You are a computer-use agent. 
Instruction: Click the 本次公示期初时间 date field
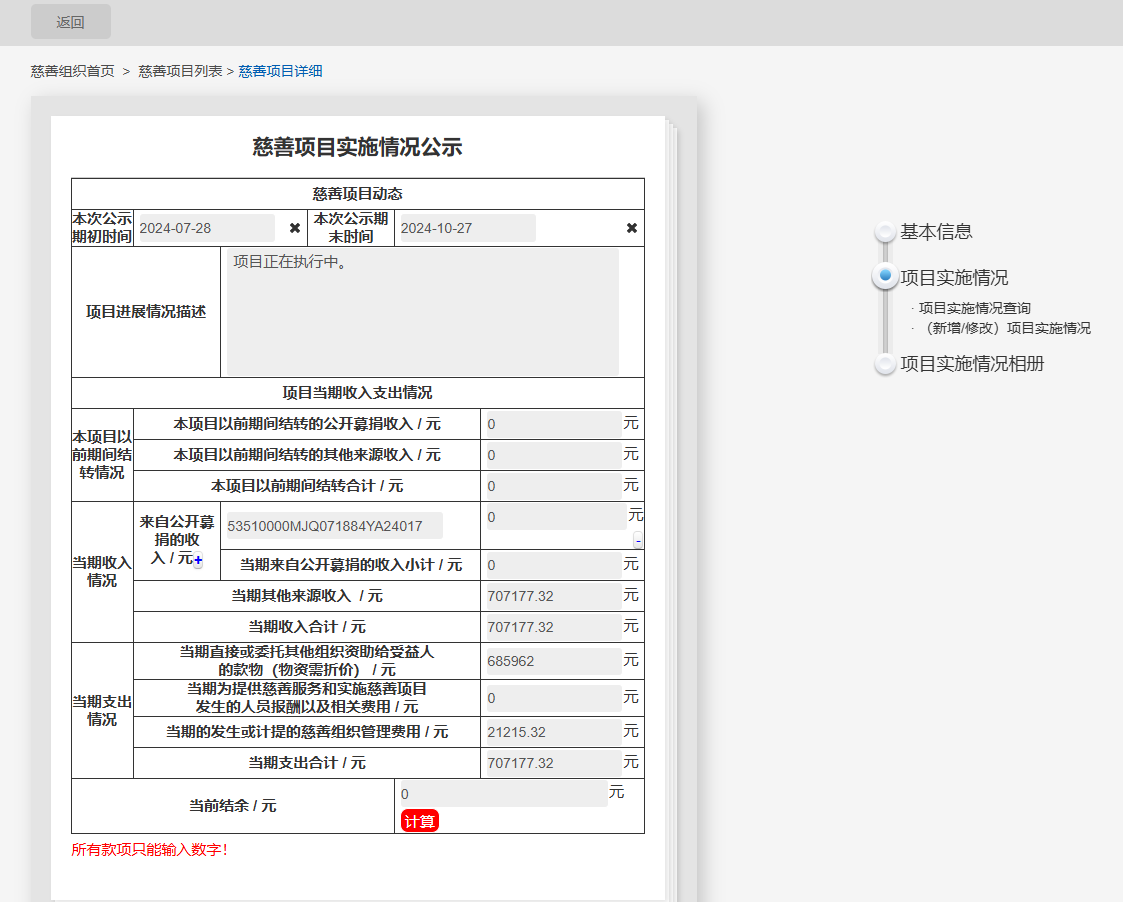point(205,228)
